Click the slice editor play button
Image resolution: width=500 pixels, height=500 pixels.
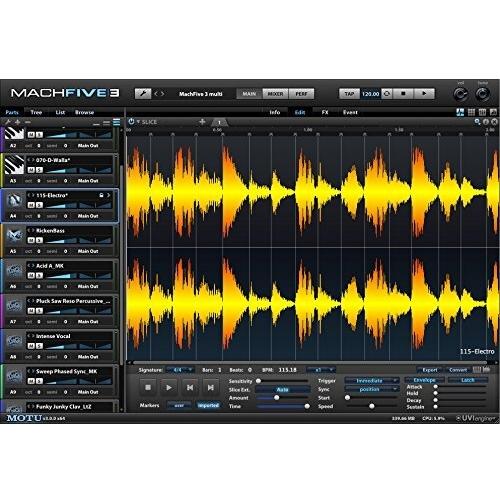(x=169, y=388)
